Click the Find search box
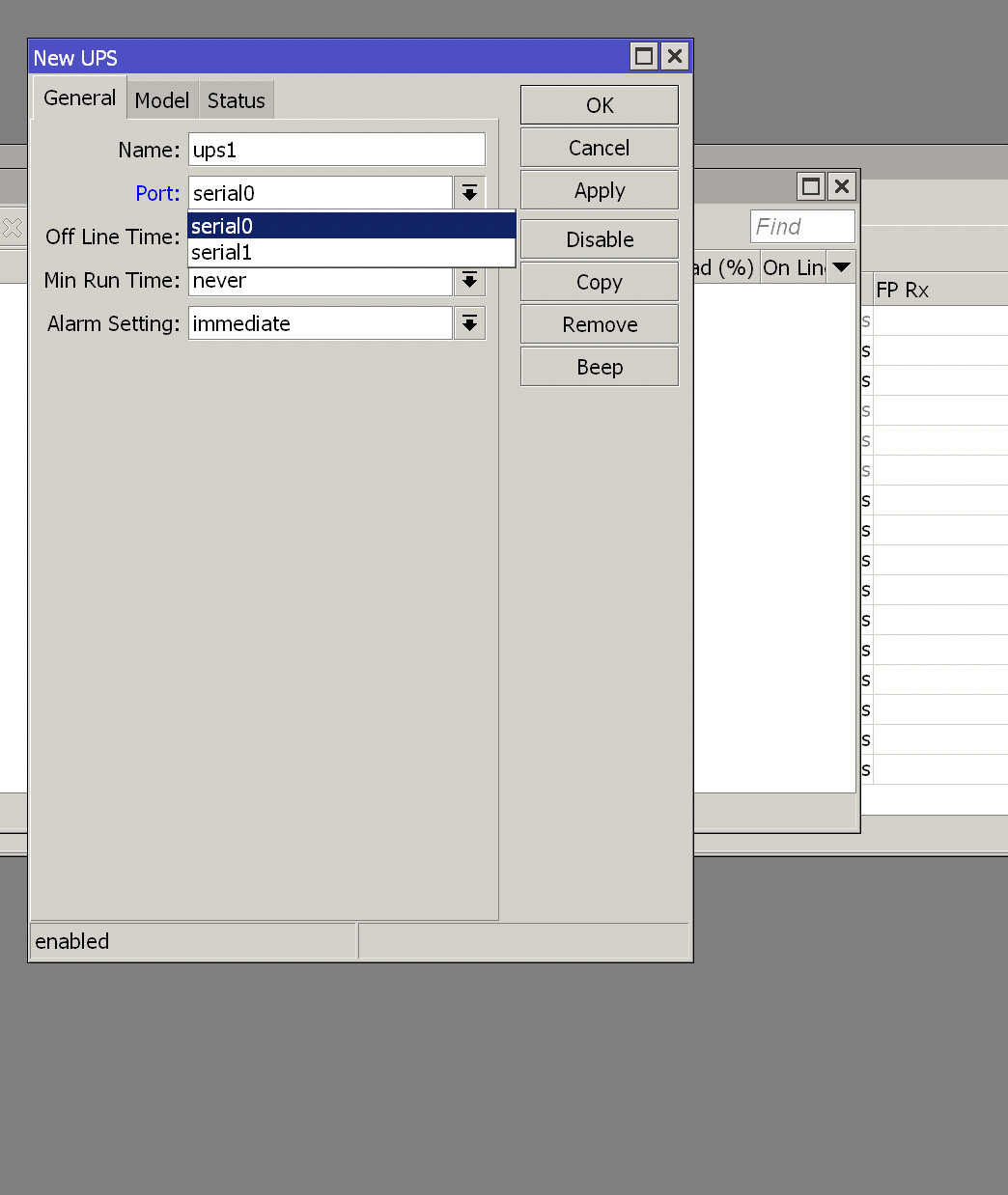 [801, 226]
